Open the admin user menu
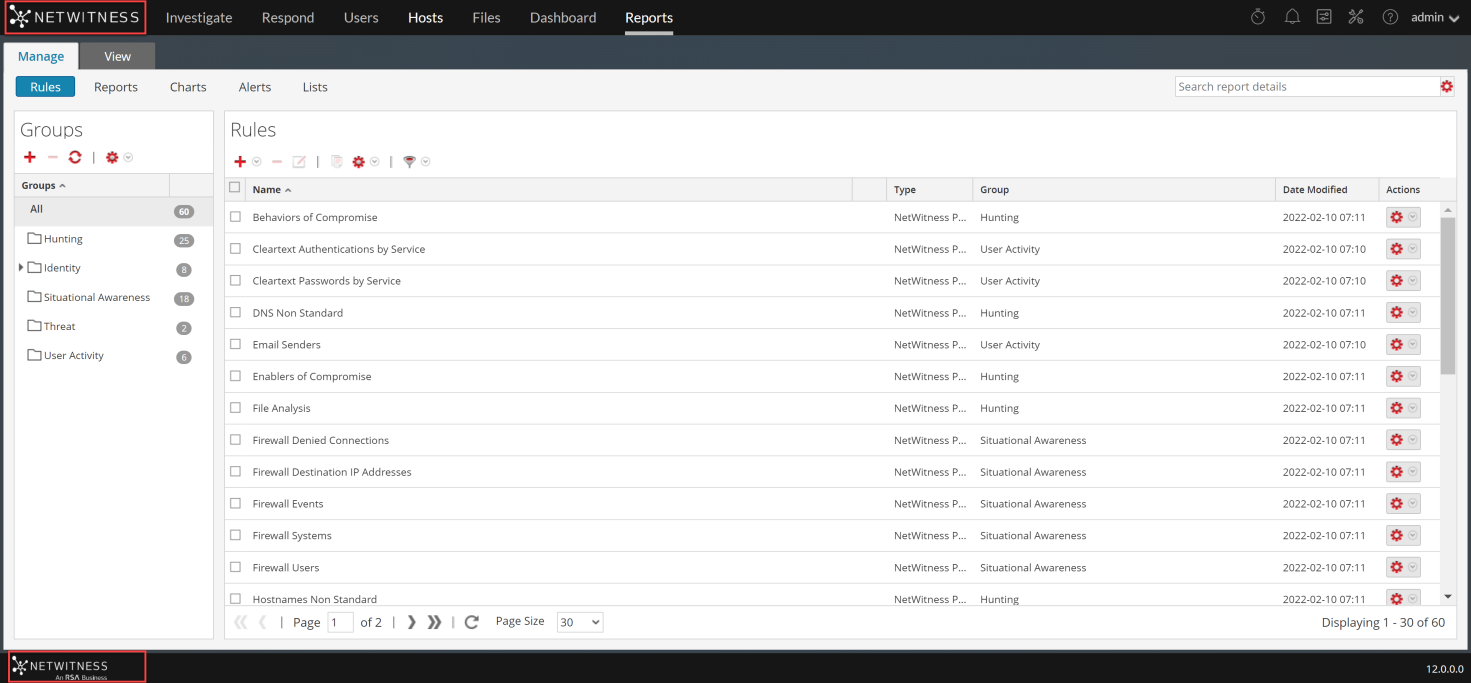This screenshot has width=1471, height=683. [1435, 18]
